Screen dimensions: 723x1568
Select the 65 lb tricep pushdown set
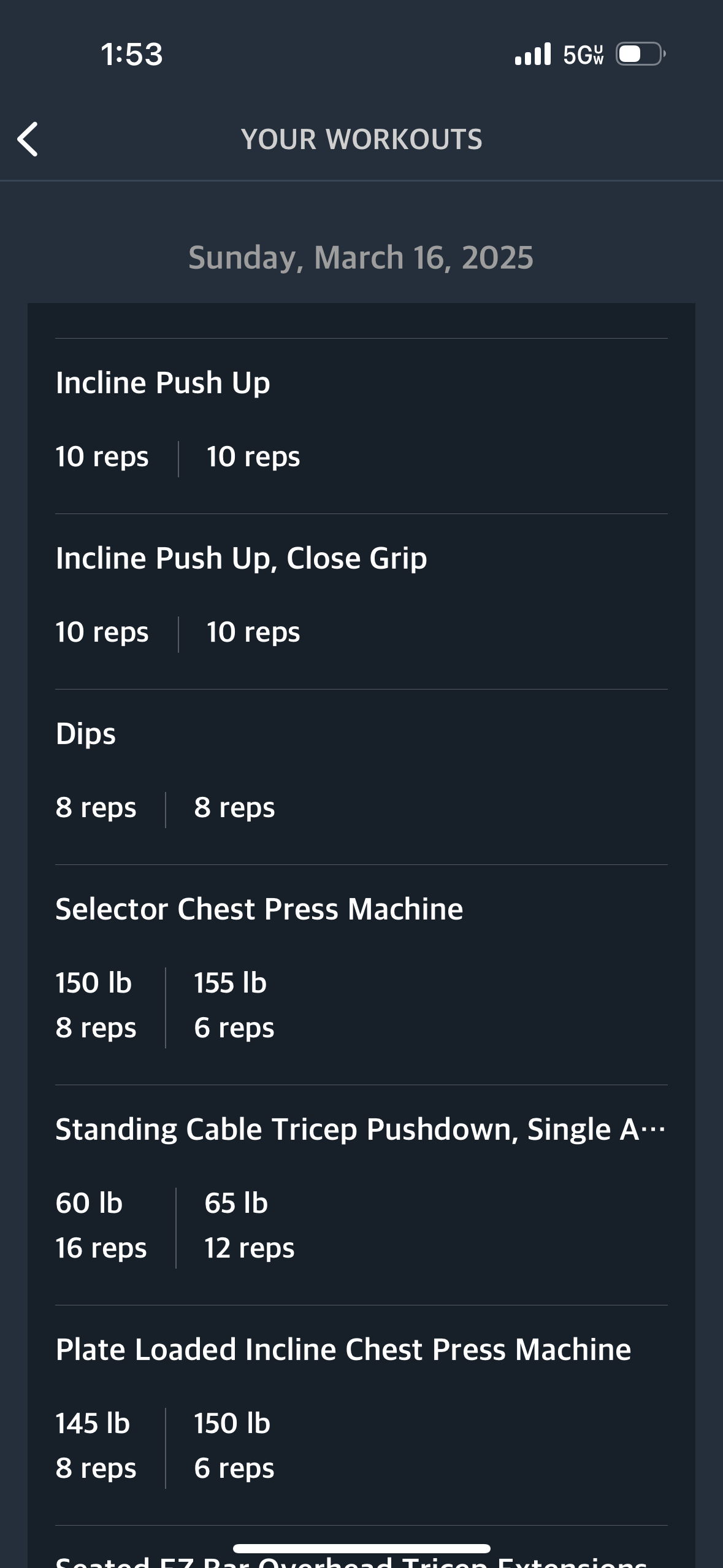[x=248, y=1226]
